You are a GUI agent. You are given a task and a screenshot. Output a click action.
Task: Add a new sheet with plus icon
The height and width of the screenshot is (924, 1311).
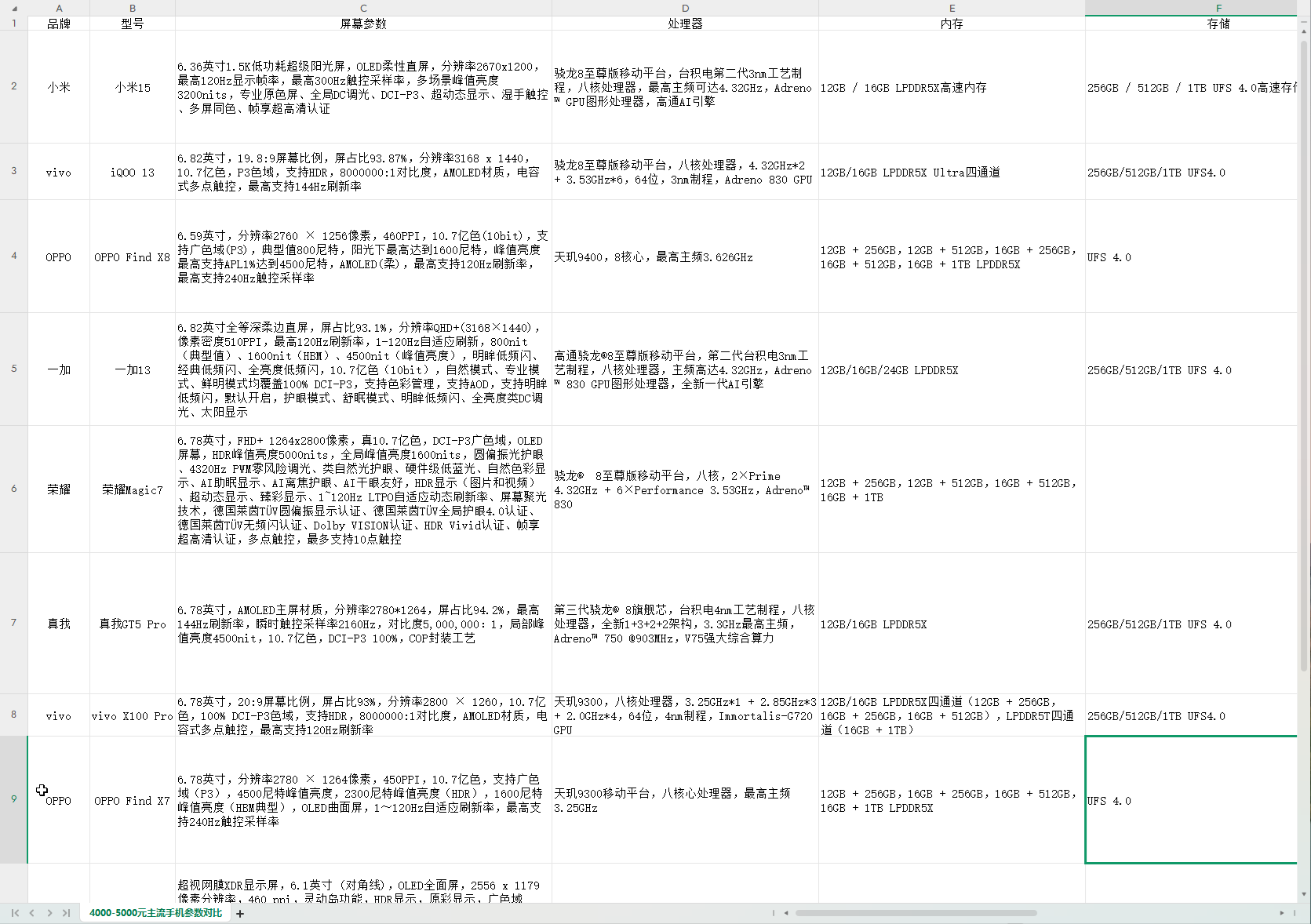pyautogui.click(x=240, y=913)
